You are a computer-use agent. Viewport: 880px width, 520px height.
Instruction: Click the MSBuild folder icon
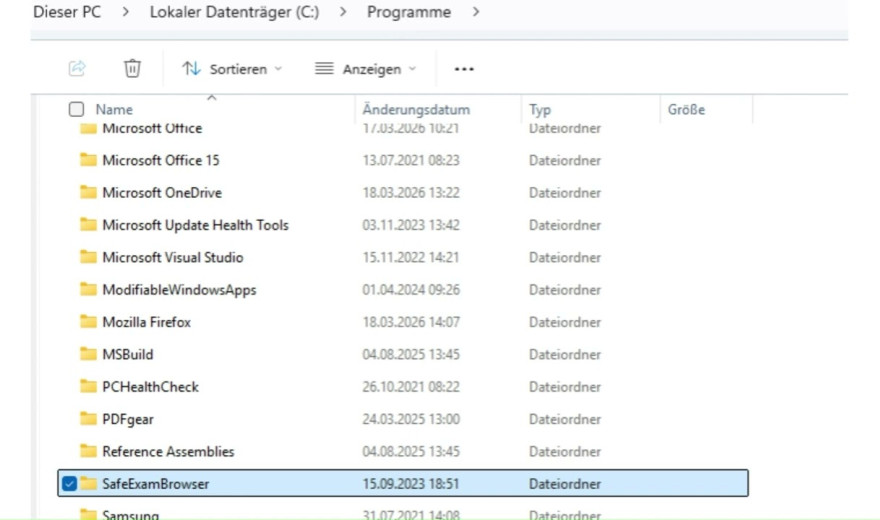88,354
